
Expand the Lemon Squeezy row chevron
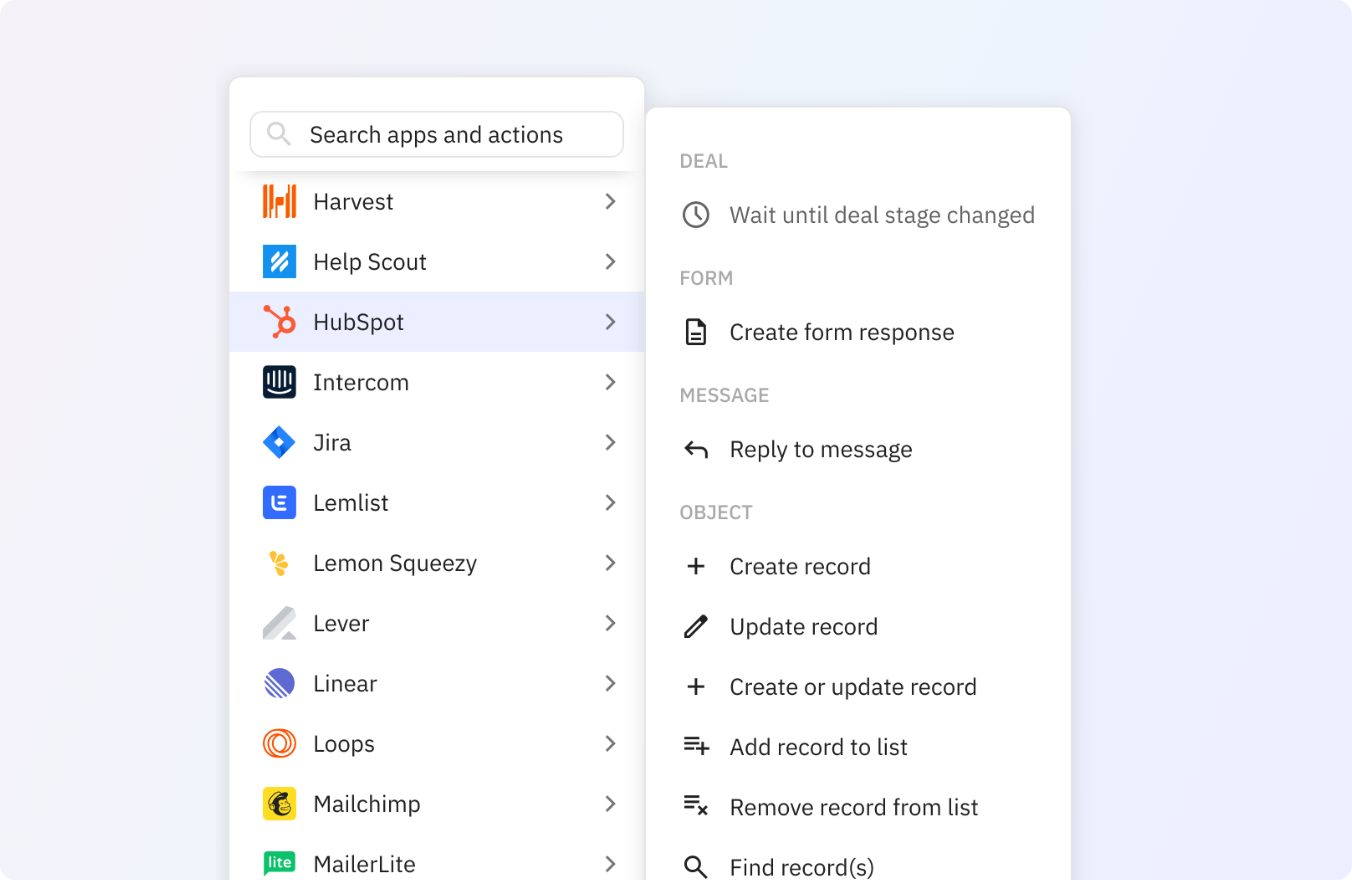610,563
